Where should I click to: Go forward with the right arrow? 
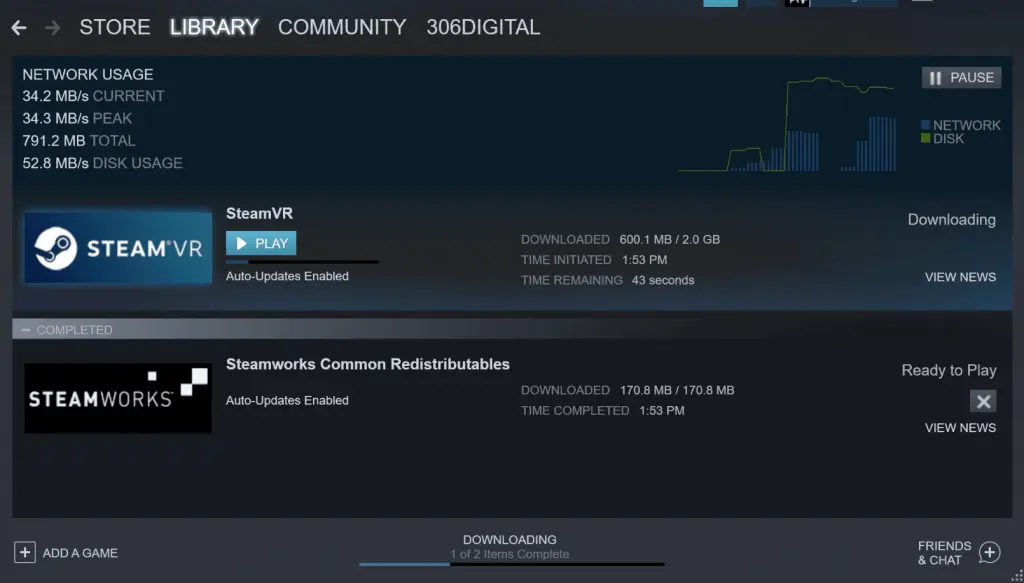pyautogui.click(x=52, y=27)
